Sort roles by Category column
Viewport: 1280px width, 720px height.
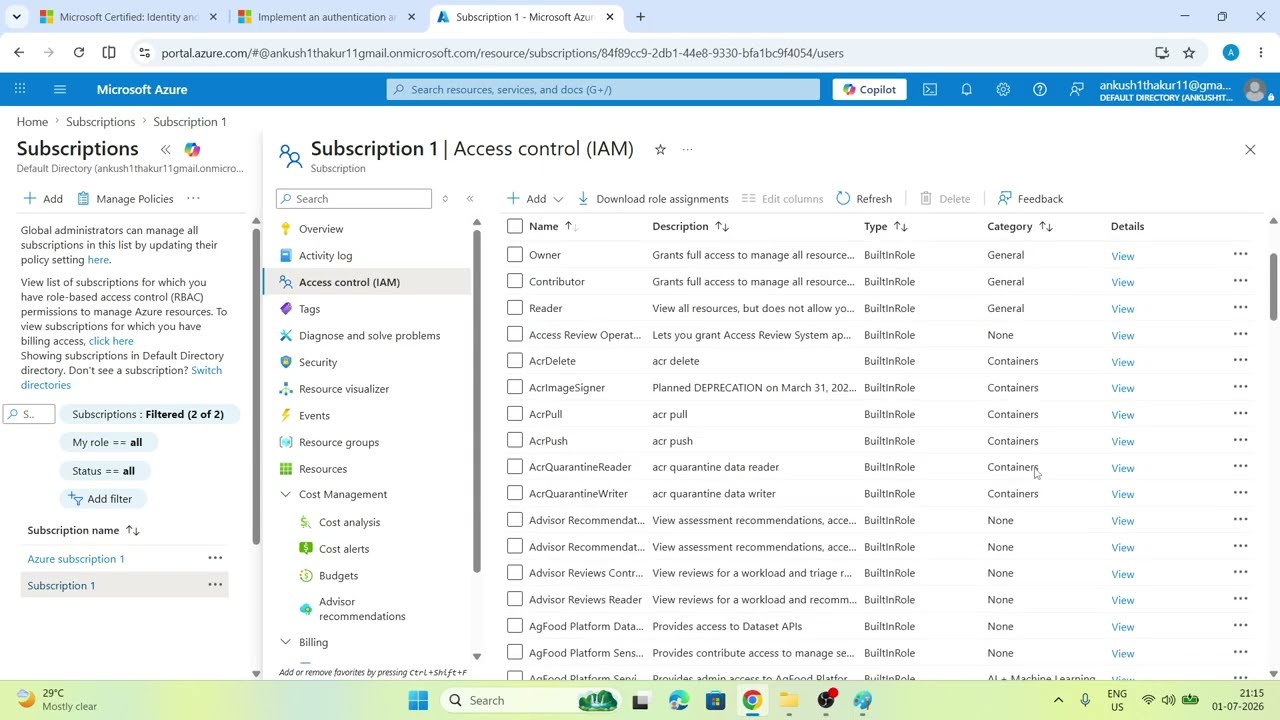point(1019,226)
